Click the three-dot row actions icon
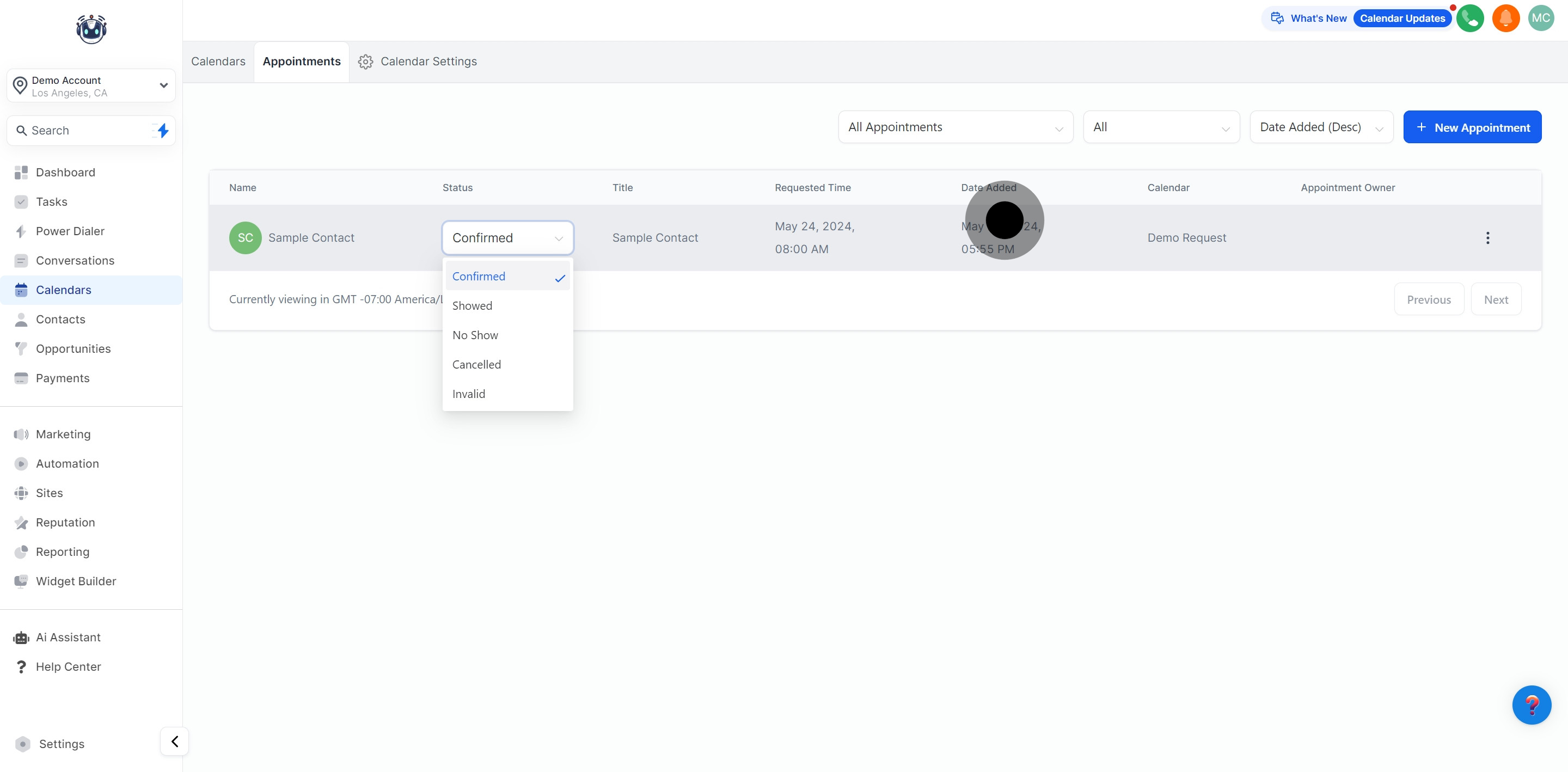 pyautogui.click(x=1487, y=238)
